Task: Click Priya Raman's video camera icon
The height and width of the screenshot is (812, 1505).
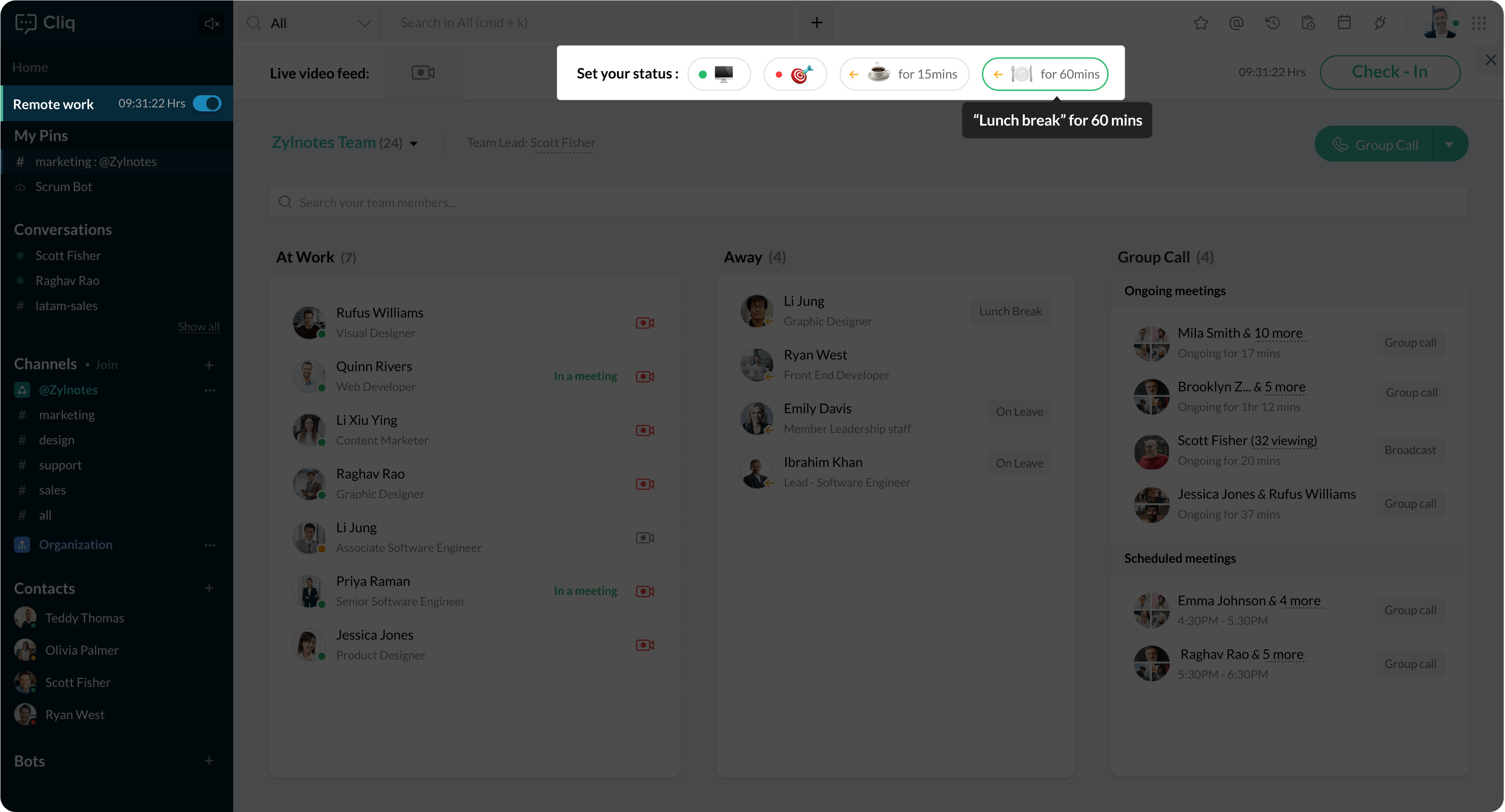Action: (645, 591)
